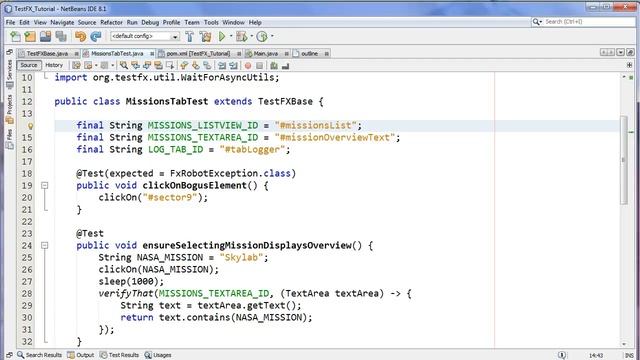
Task: Click the Build Project hammer icon
Action: click(189, 36)
